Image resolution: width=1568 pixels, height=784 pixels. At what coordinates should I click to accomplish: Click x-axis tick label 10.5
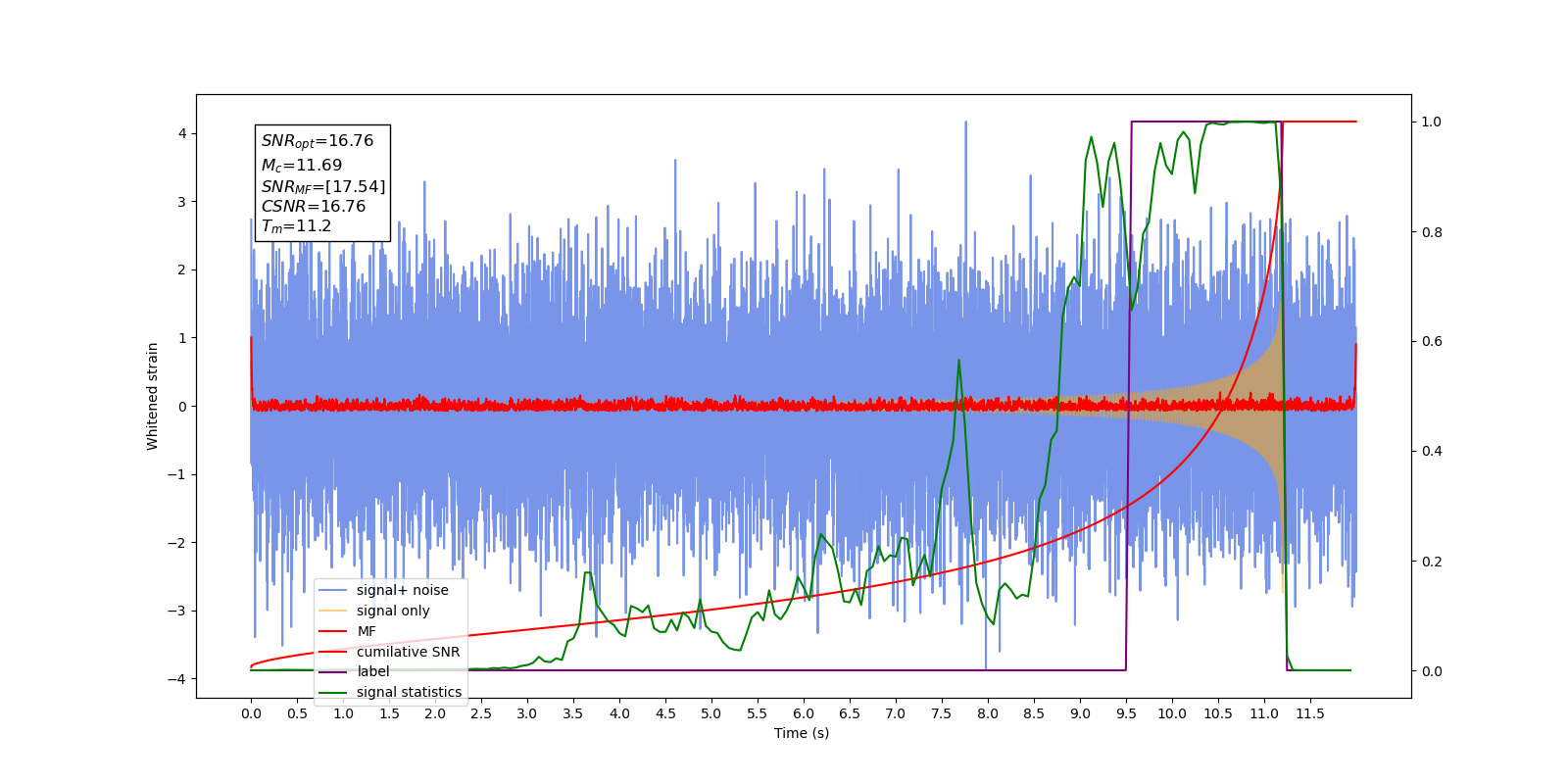[1218, 713]
